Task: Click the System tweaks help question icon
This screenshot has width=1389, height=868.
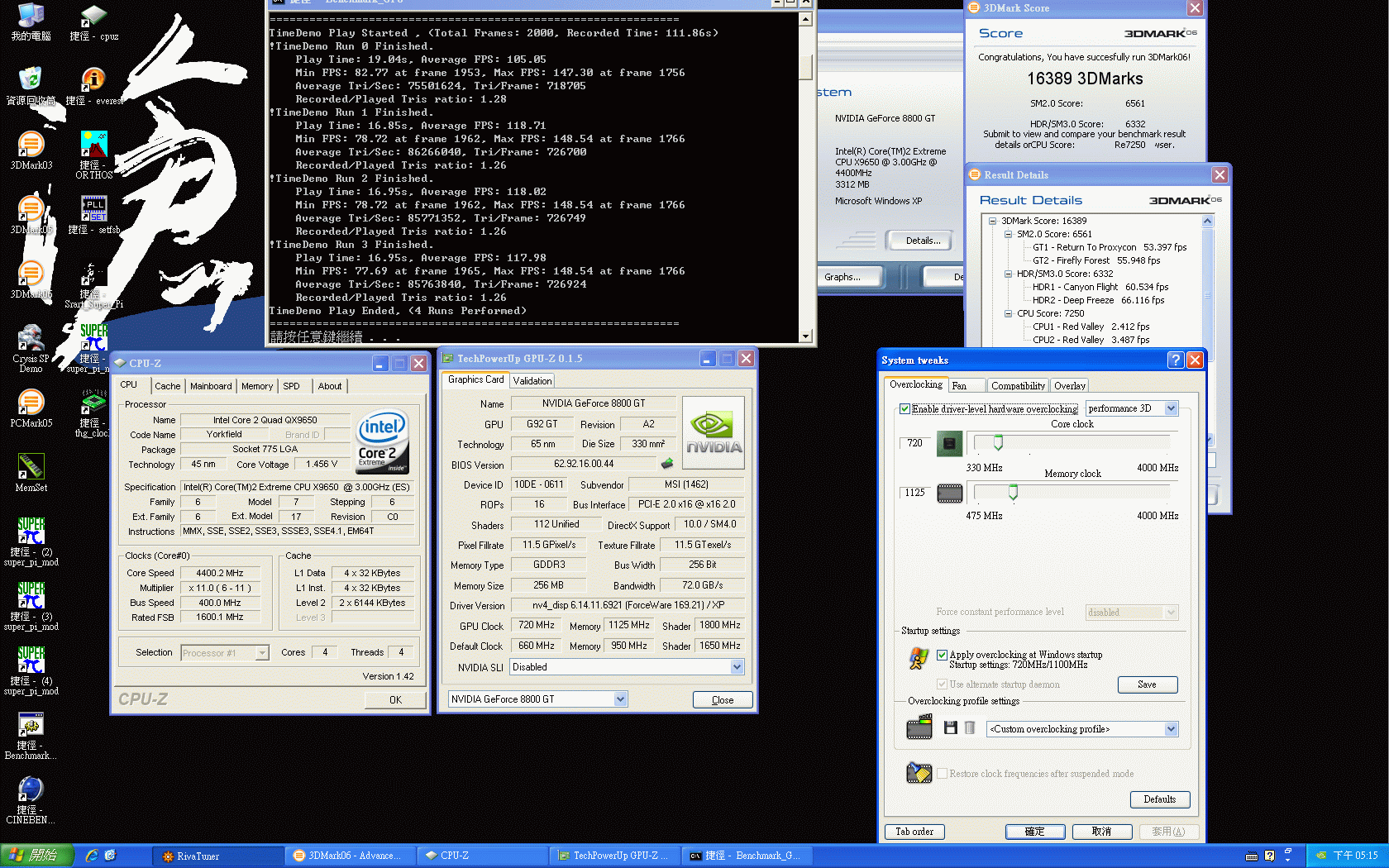Action: (1175, 360)
